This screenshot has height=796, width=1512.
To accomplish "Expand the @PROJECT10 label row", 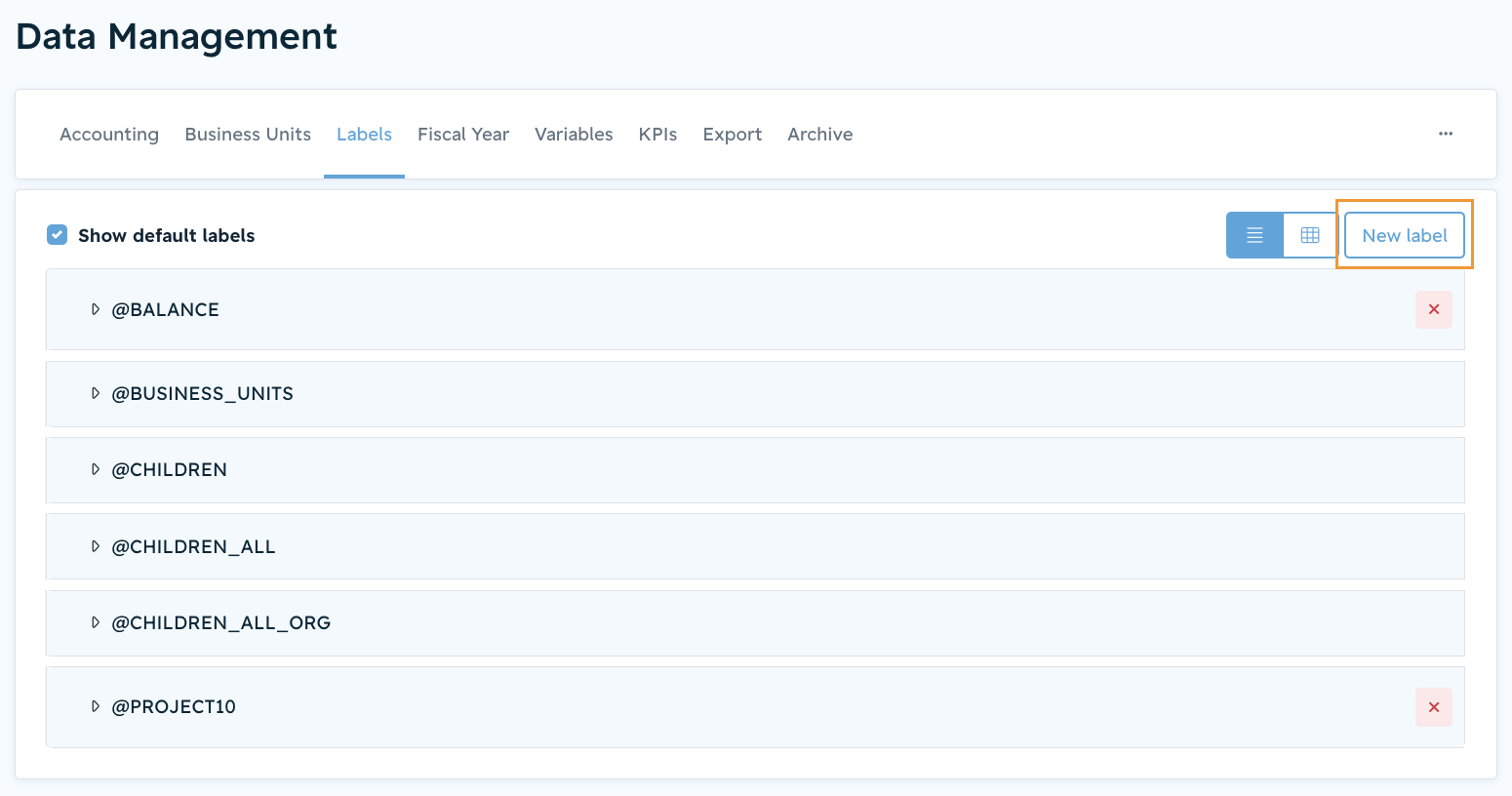I will 96,706.
